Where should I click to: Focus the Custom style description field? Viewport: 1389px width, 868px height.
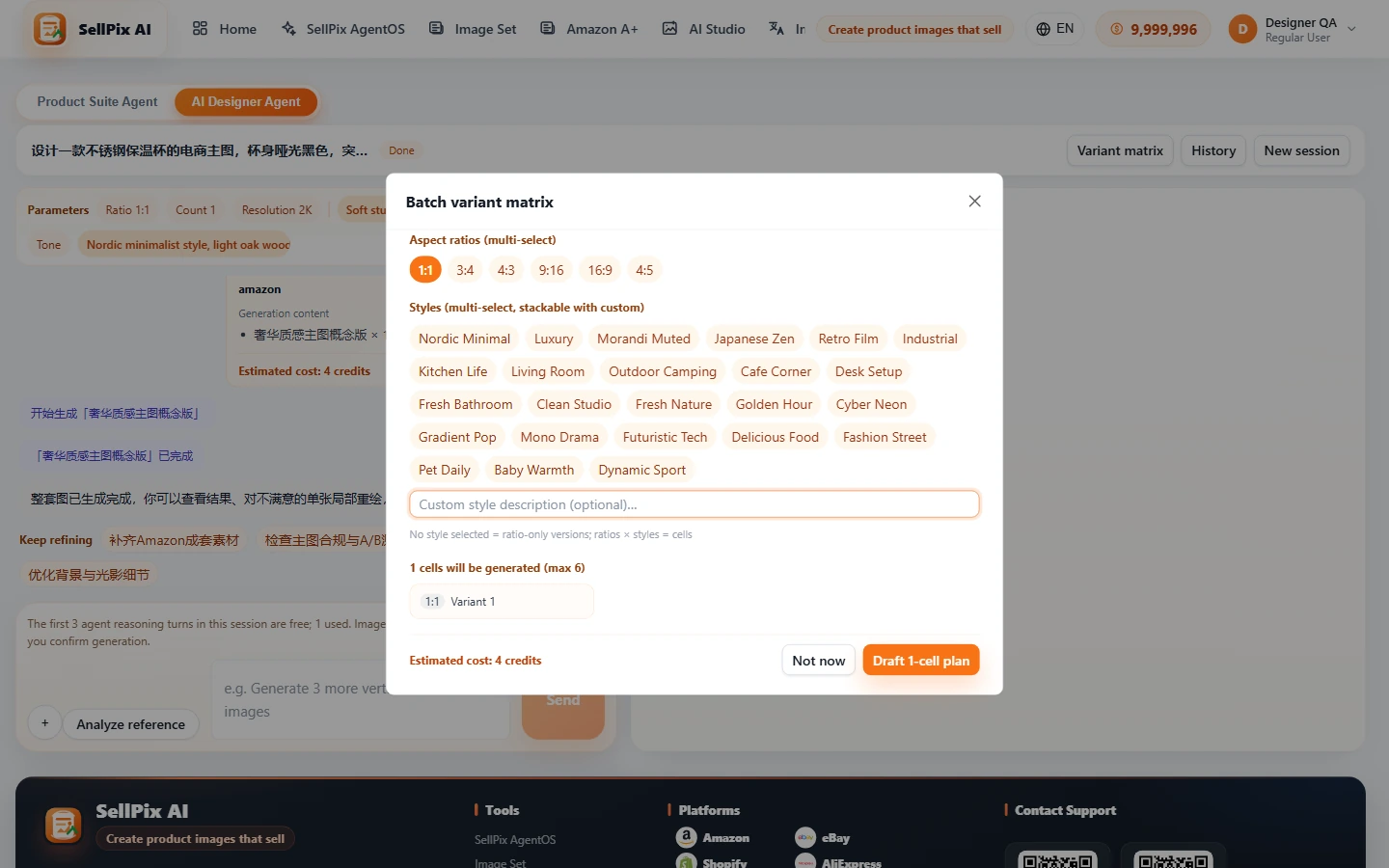[694, 504]
